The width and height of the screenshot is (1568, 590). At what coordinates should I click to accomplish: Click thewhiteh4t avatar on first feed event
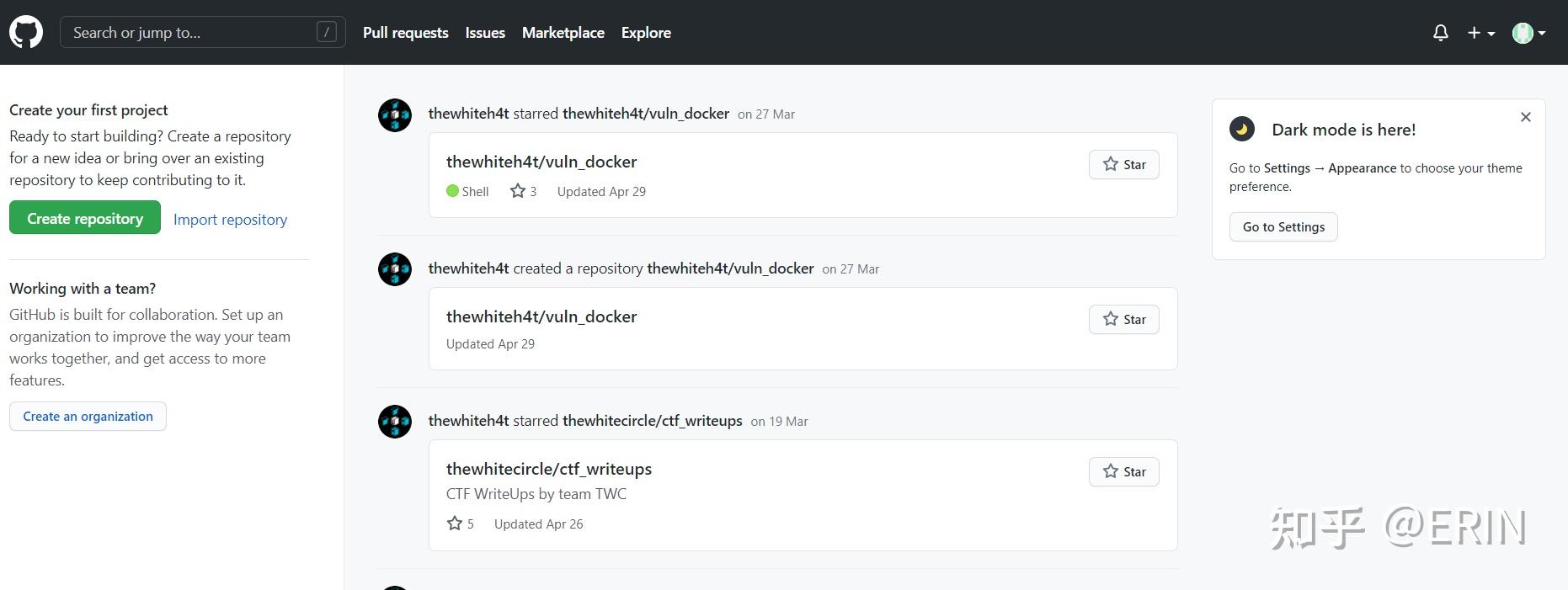point(395,115)
